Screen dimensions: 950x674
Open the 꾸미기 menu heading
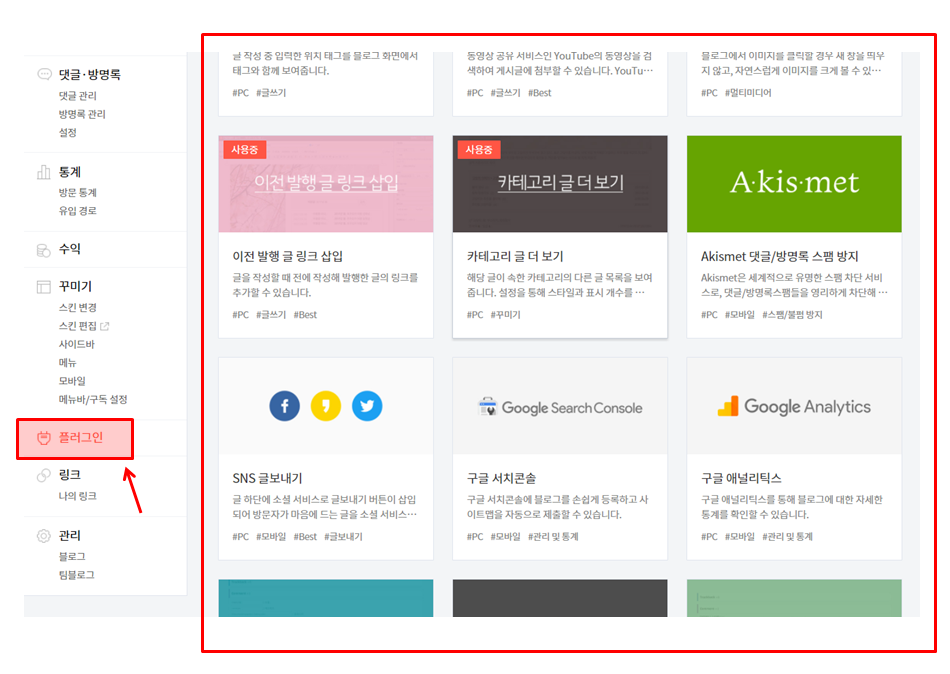pos(75,286)
